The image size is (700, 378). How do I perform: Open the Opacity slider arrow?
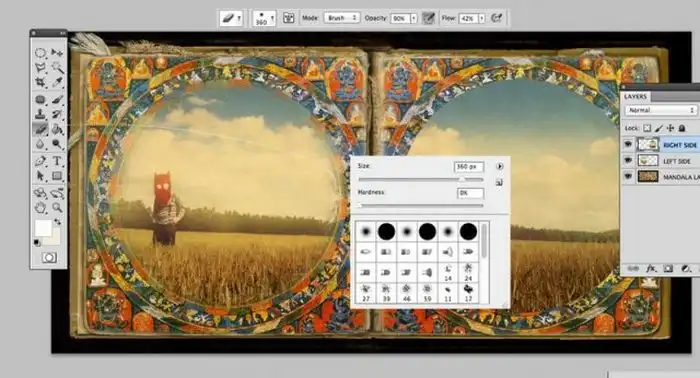[x=414, y=18]
